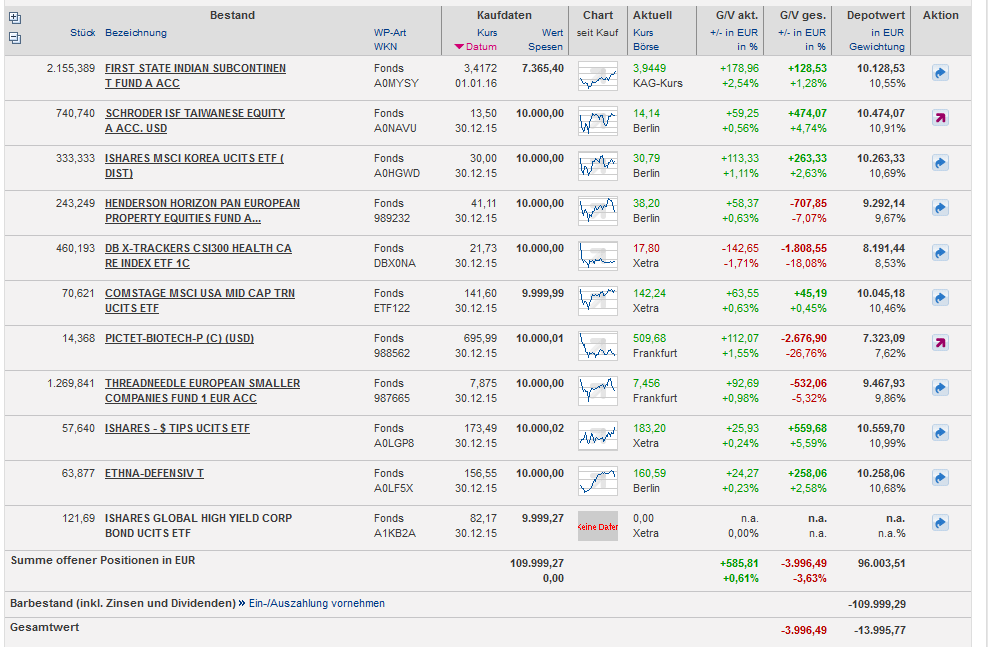Image resolution: width=988 pixels, height=647 pixels.
Task: Sort the table by Bezeichnung column
Action: tap(136, 33)
